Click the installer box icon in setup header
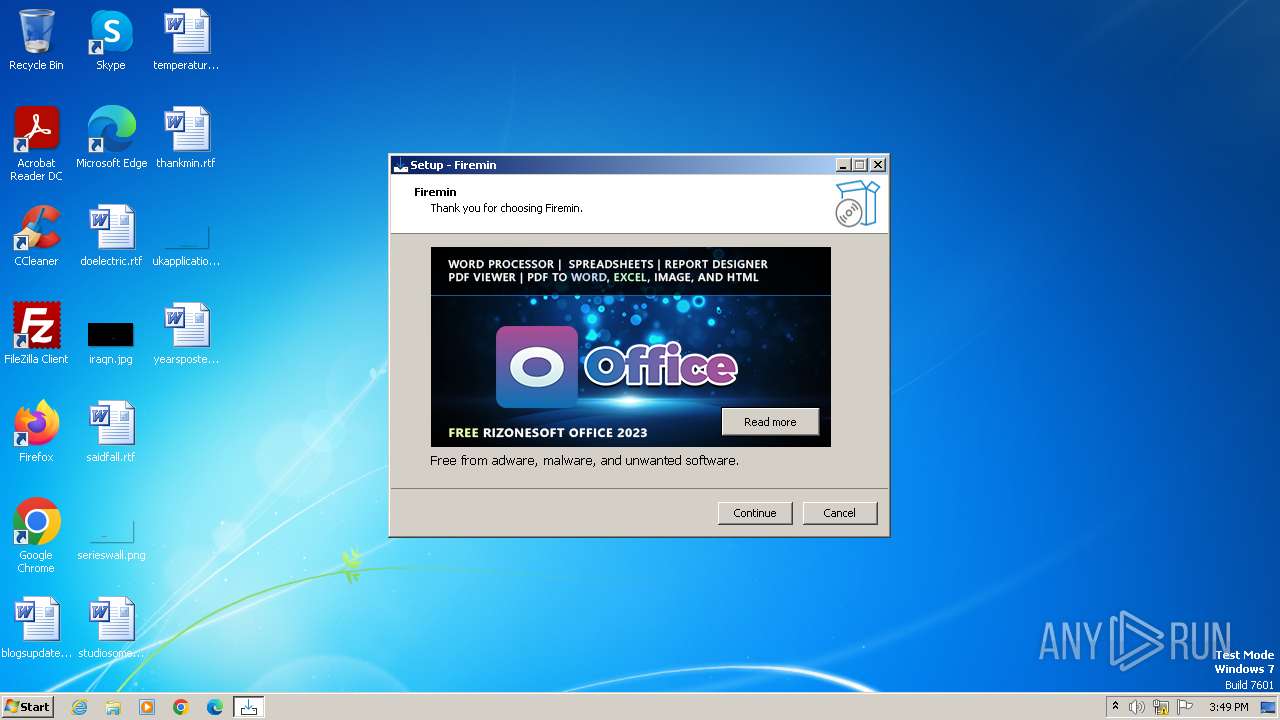 click(x=857, y=203)
